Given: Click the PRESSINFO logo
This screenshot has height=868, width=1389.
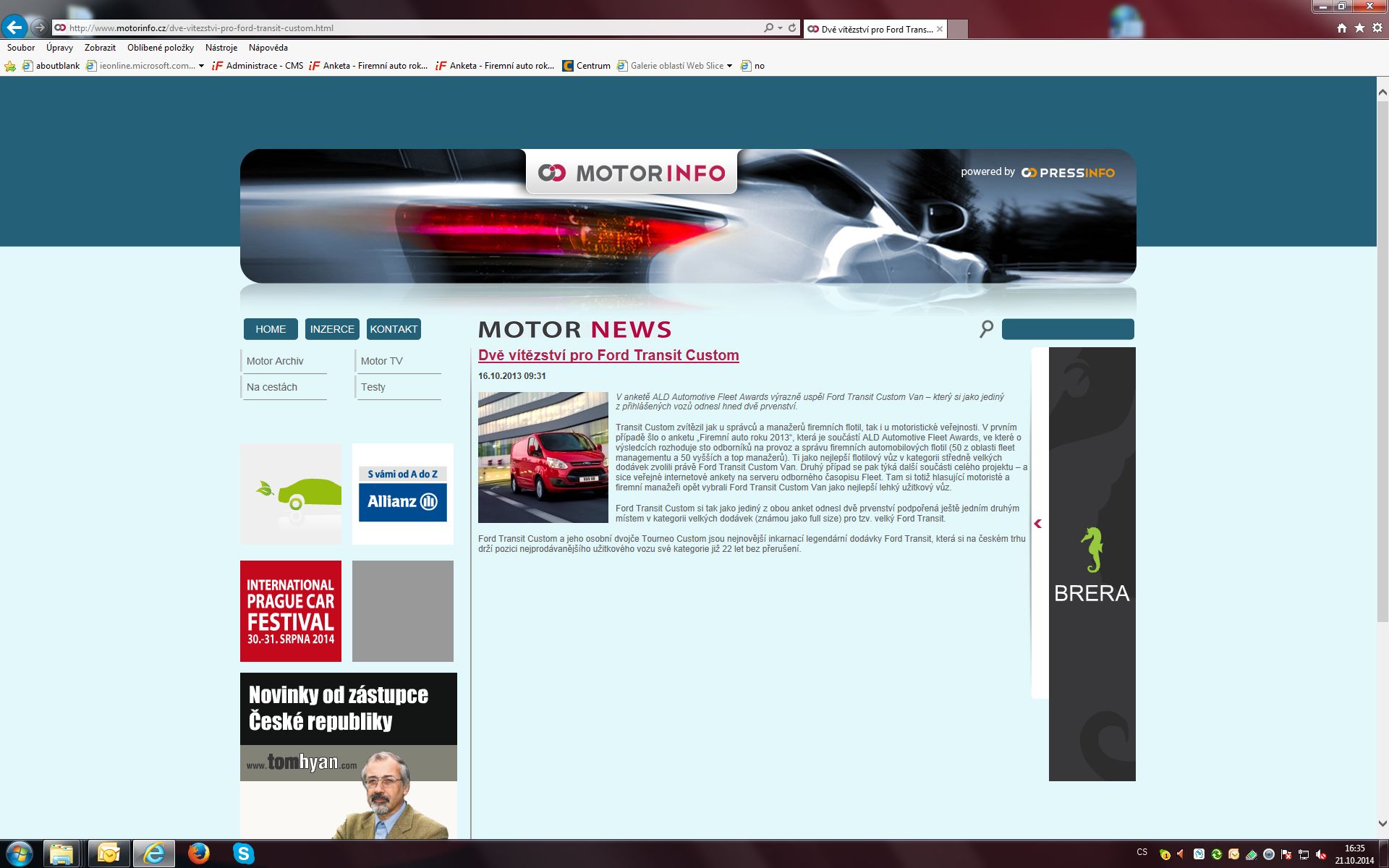Looking at the screenshot, I should tap(1068, 173).
